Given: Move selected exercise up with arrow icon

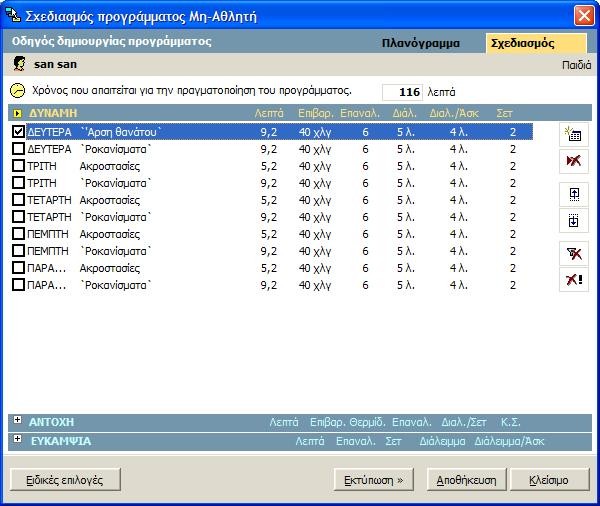Looking at the screenshot, I should (x=573, y=194).
